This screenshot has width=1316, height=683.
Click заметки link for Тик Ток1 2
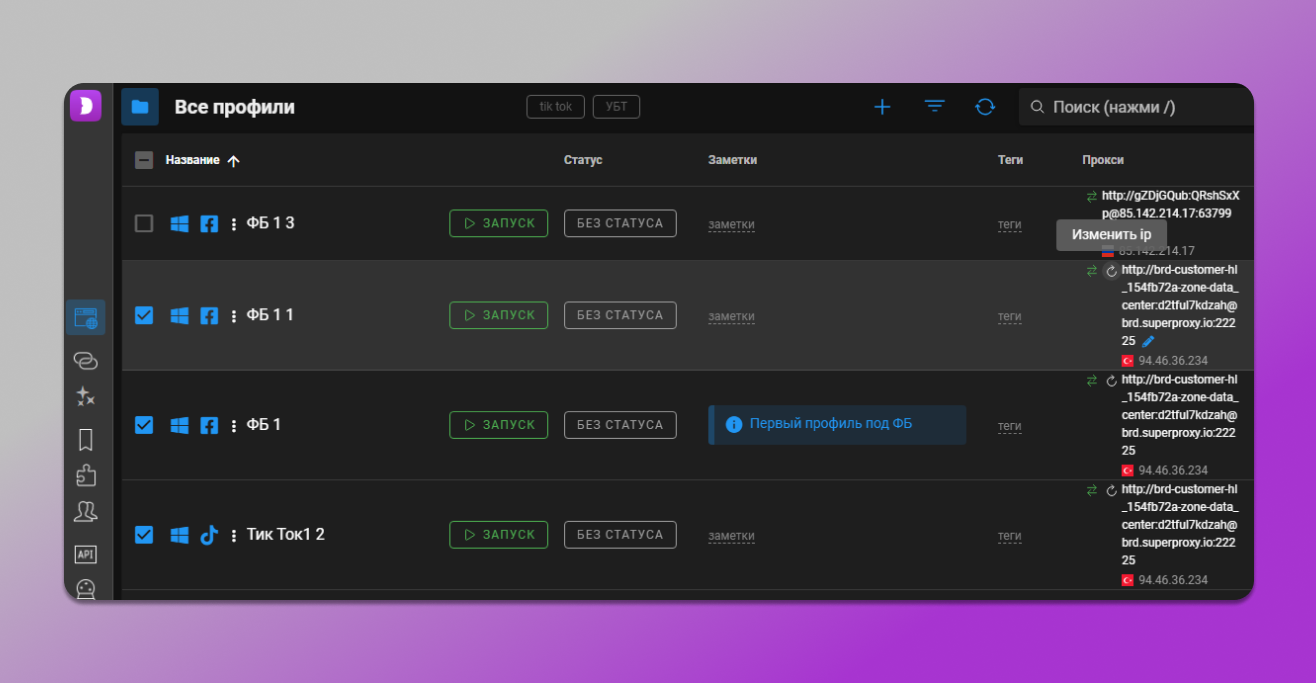click(x=731, y=536)
